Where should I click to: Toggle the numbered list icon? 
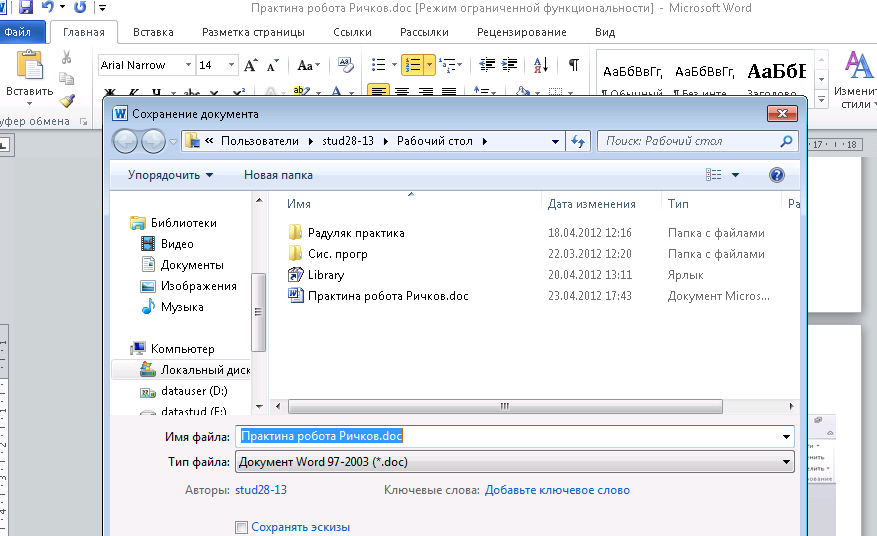point(412,65)
